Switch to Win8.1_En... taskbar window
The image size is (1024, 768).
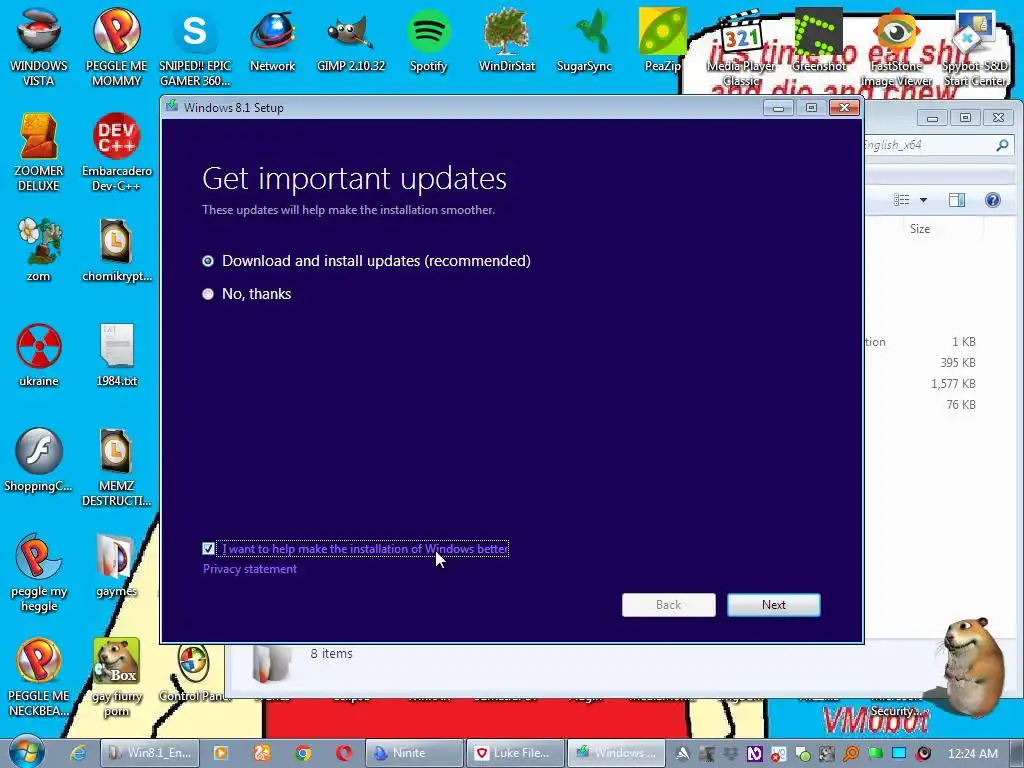click(x=152, y=753)
